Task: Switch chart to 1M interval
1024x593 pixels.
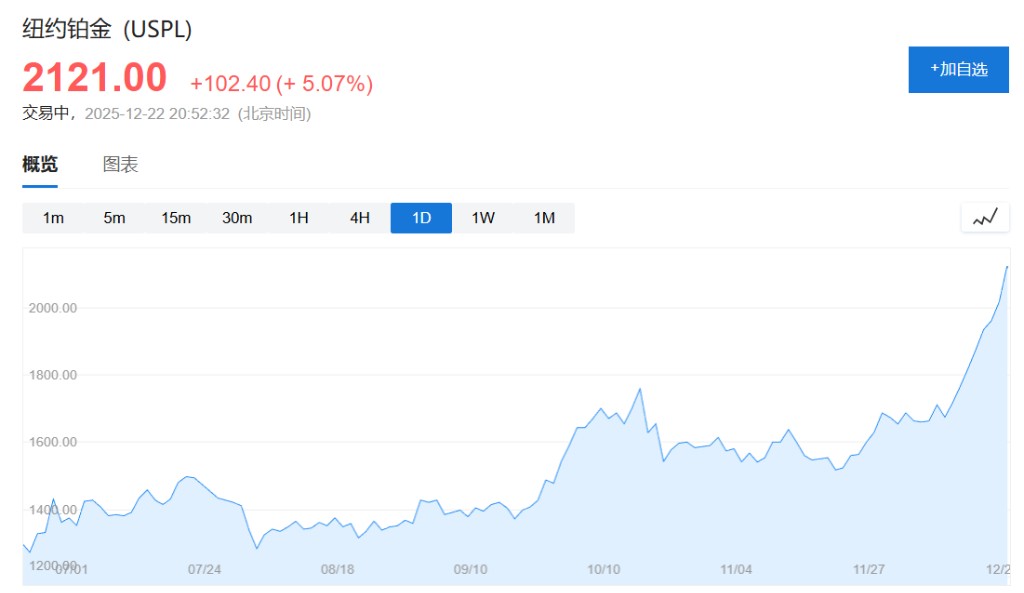Action: 544,218
